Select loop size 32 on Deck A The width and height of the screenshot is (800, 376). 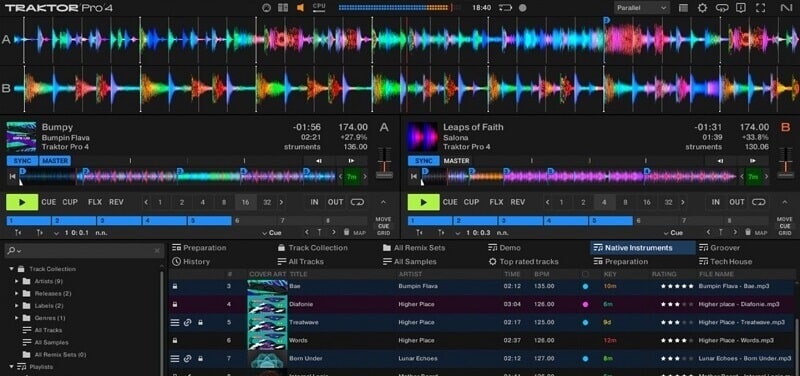tap(267, 203)
